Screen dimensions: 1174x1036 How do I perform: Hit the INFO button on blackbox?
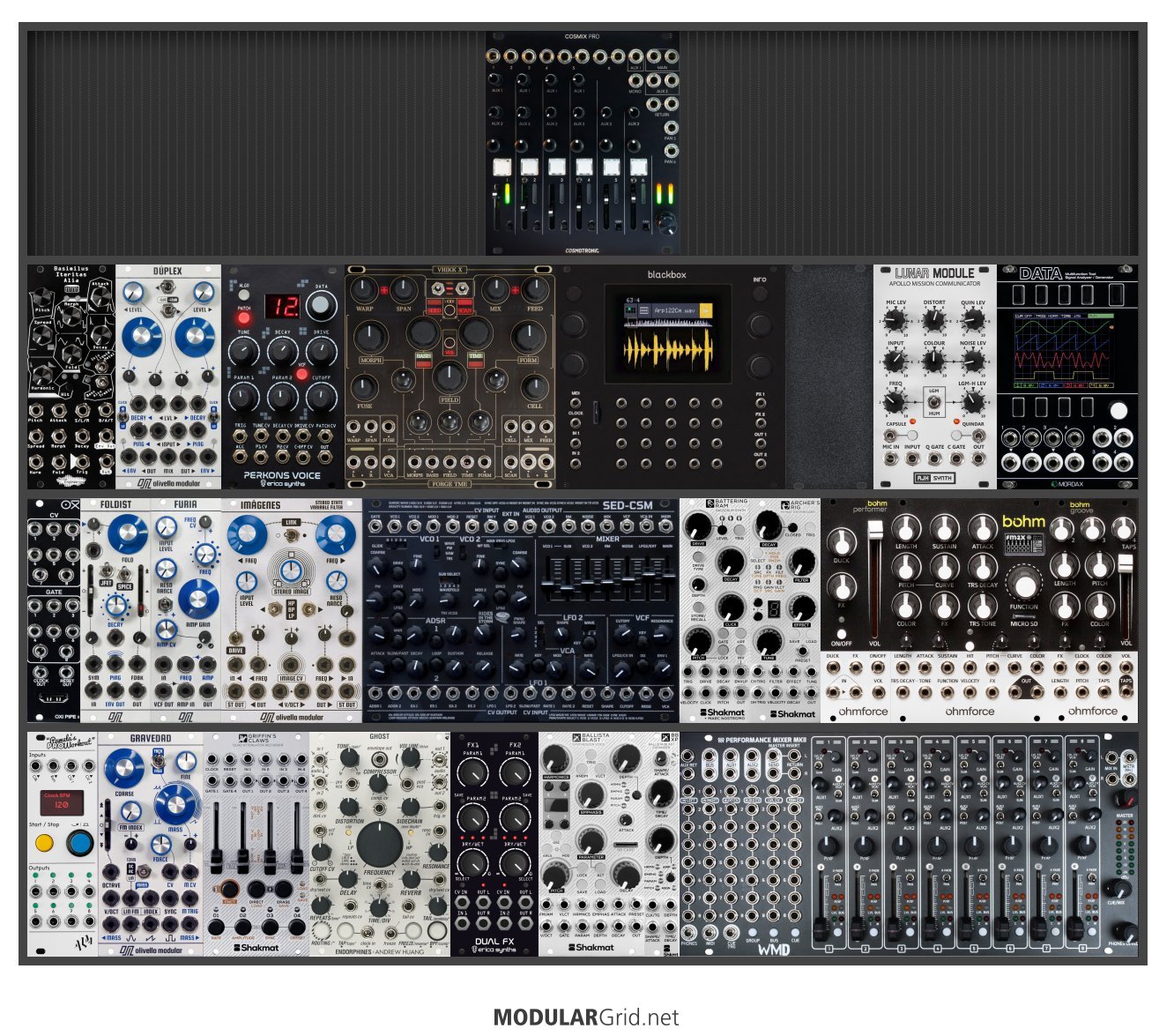click(x=759, y=295)
